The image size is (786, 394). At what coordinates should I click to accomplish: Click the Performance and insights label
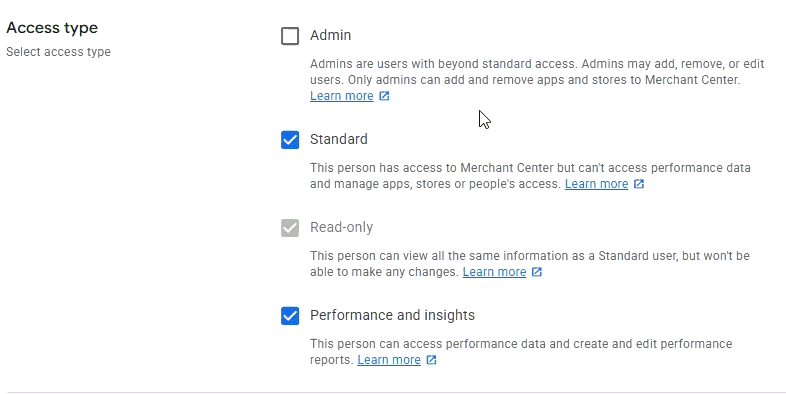pyautogui.click(x=392, y=315)
